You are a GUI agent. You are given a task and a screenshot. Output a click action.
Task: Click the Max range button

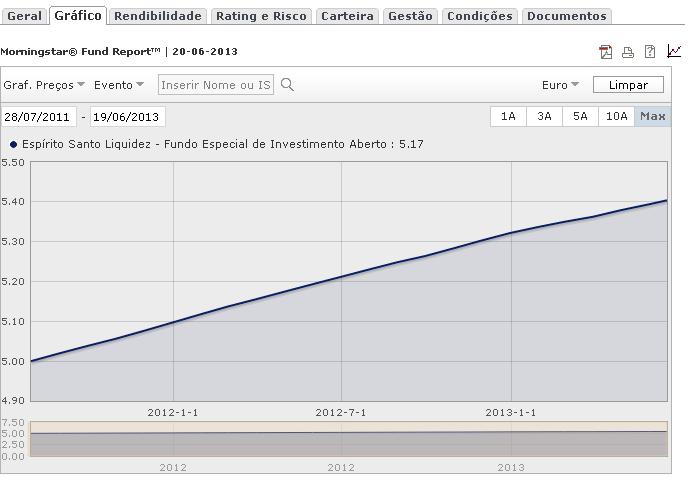coord(653,116)
